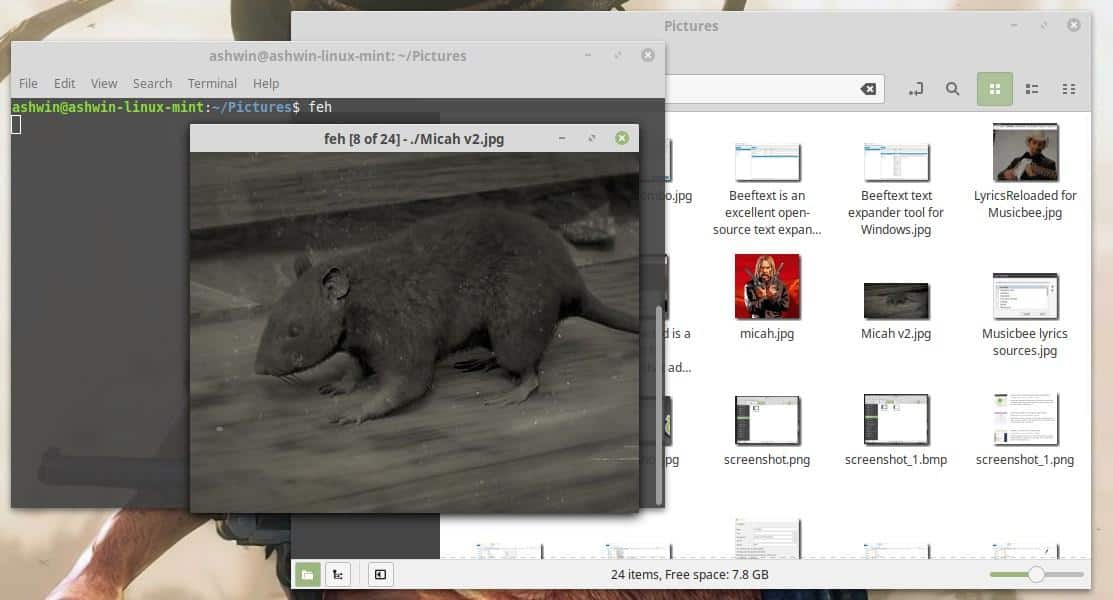Open the View menu of the terminal
The image size is (1113, 600).
(x=103, y=83)
